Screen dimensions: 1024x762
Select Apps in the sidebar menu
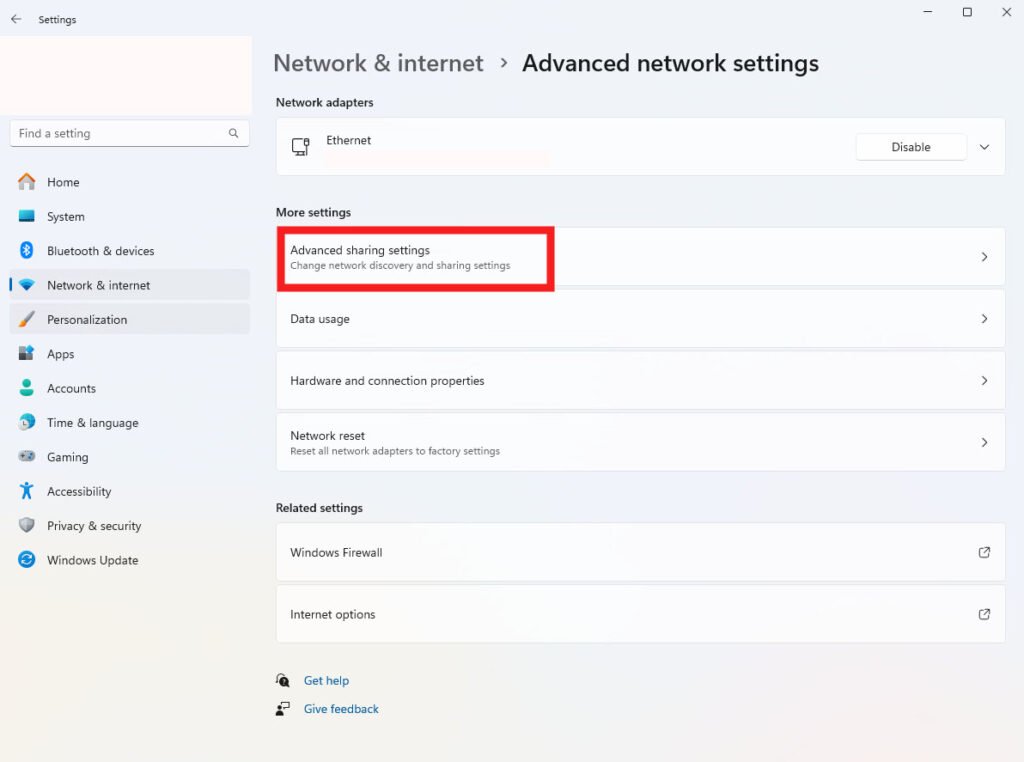click(61, 354)
